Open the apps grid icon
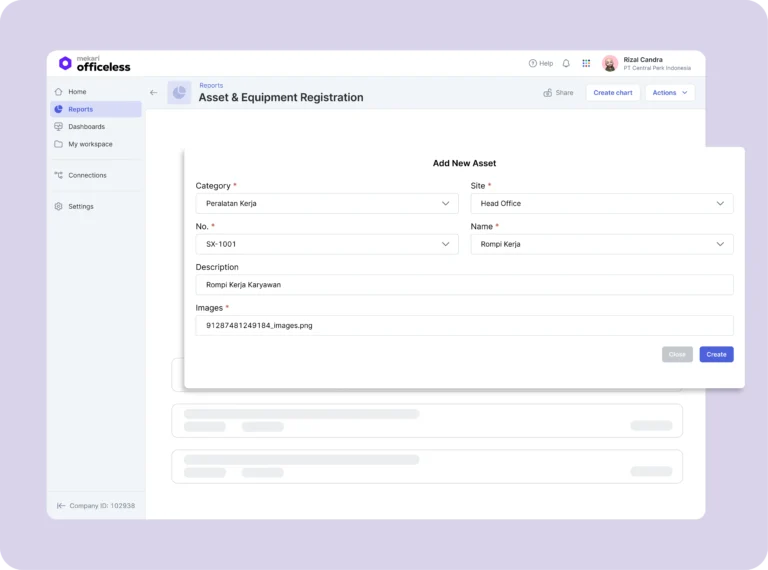Viewport: 768px width, 570px height. click(x=586, y=63)
